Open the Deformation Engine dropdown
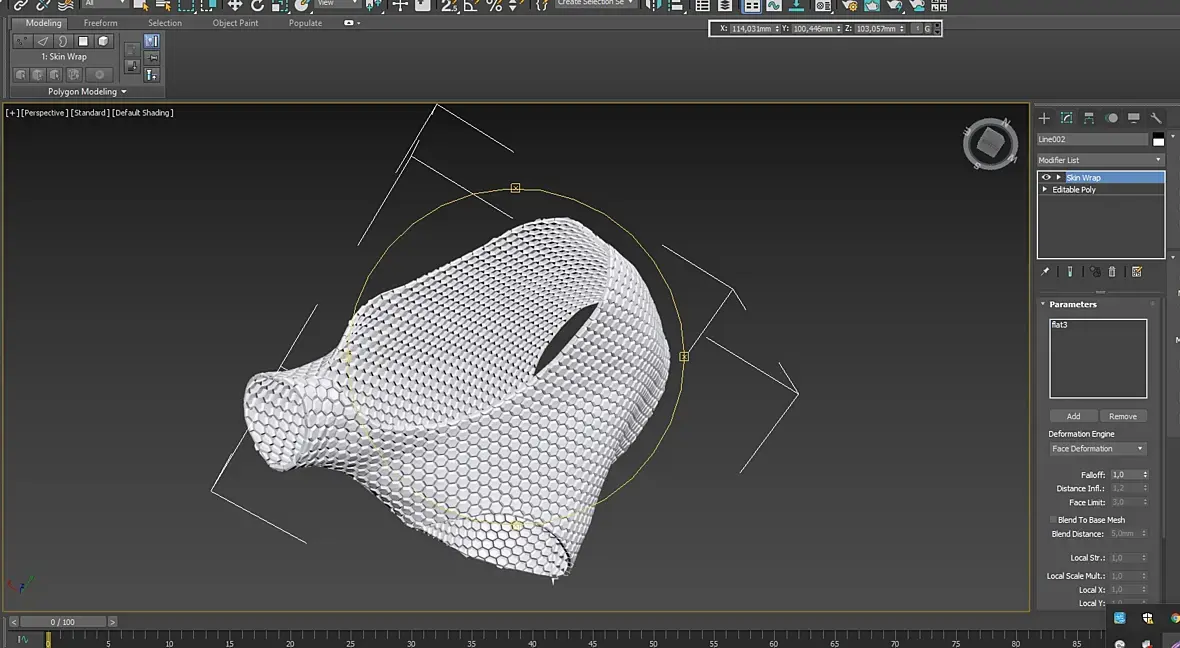The height and width of the screenshot is (648, 1180). (x=1097, y=449)
